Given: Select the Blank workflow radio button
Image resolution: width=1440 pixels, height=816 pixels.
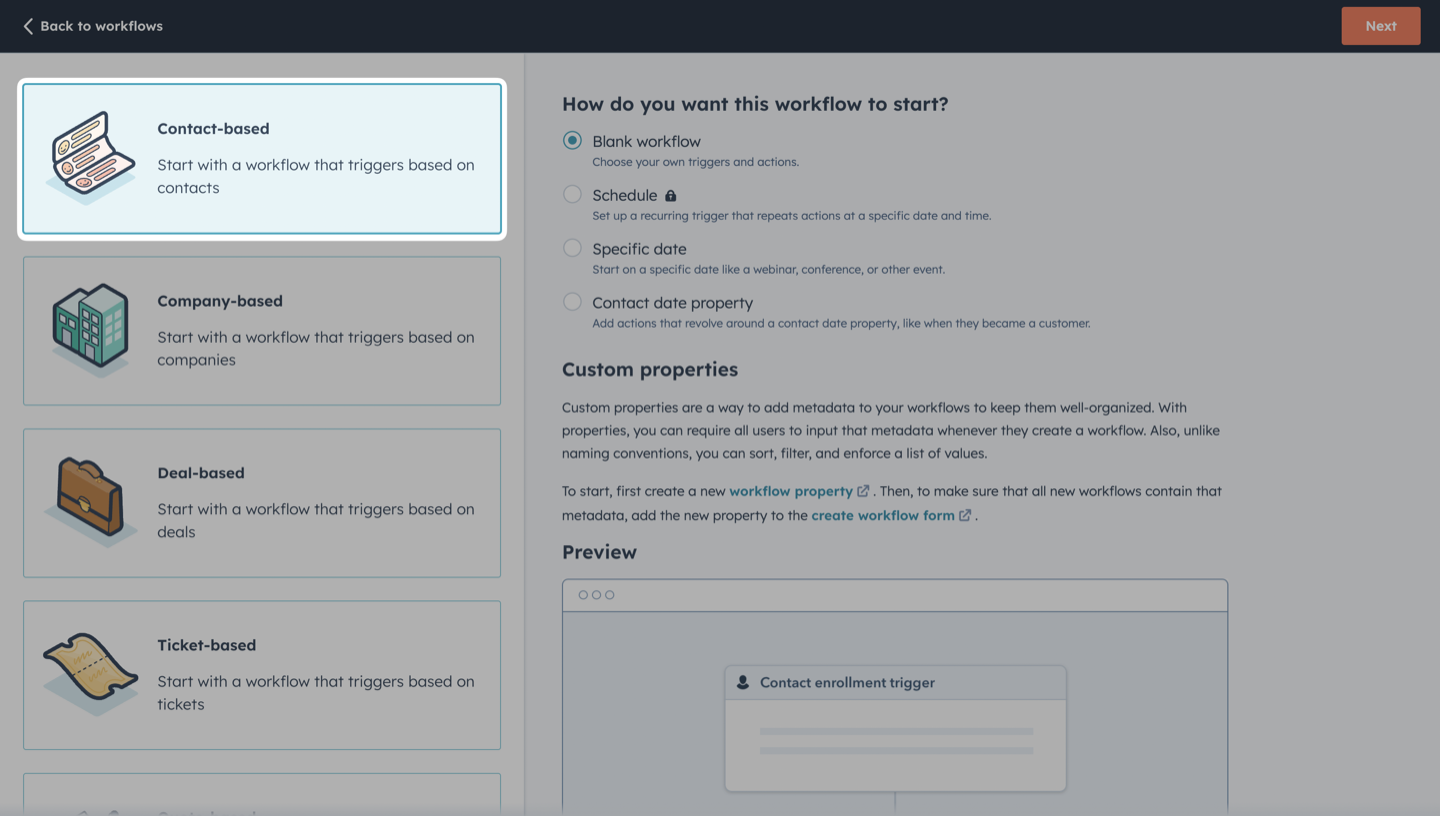Looking at the screenshot, I should click(572, 141).
